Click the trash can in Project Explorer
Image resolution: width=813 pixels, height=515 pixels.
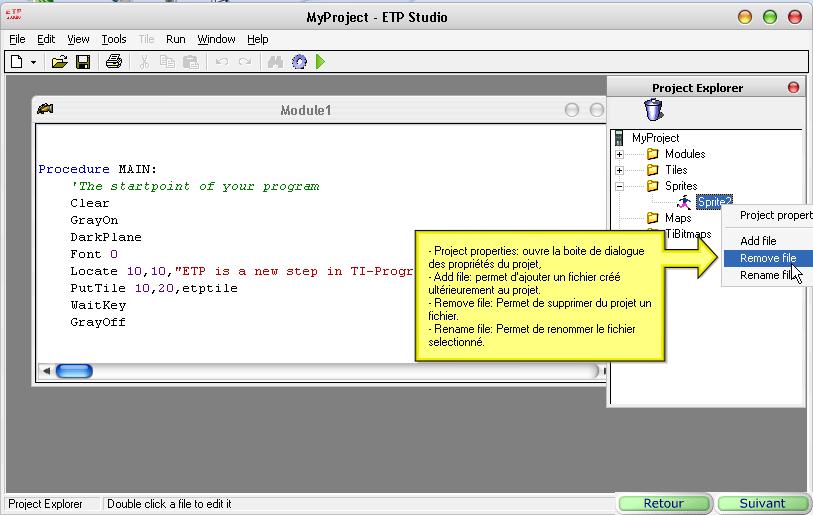(x=653, y=110)
